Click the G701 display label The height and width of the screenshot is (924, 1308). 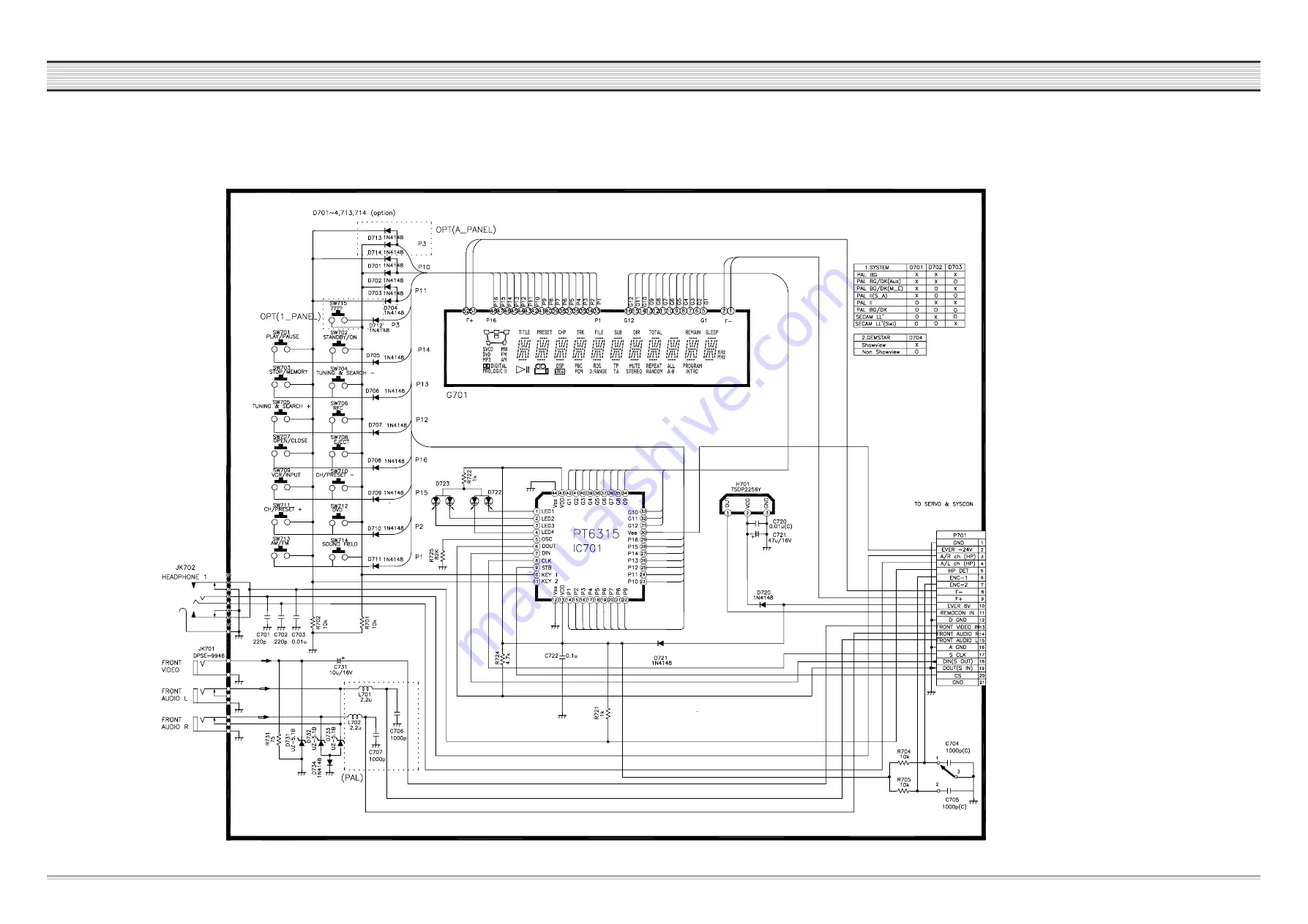pyautogui.click(x=457, y=395)
